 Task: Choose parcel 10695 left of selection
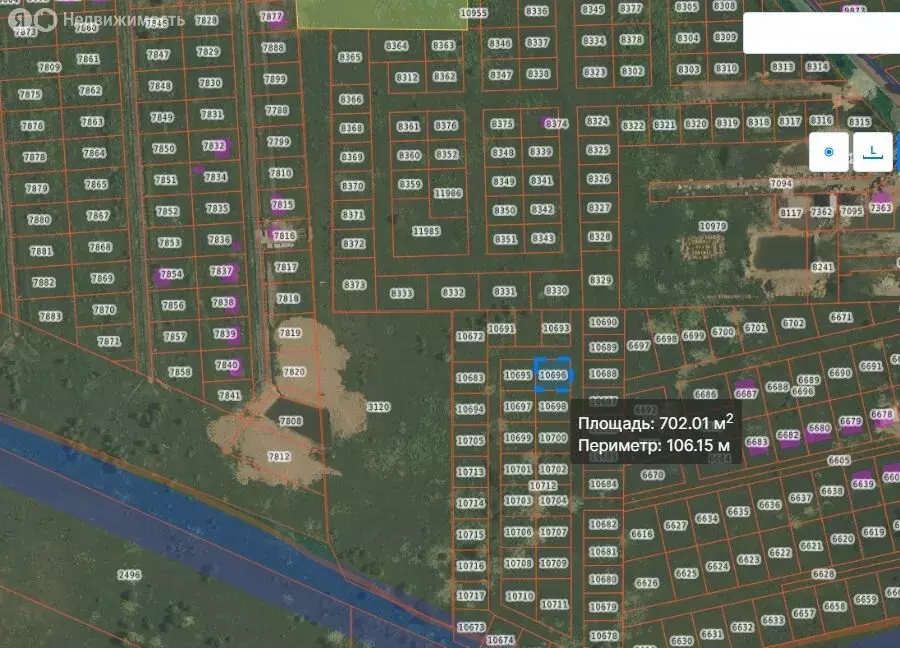[x=517, y=375]
